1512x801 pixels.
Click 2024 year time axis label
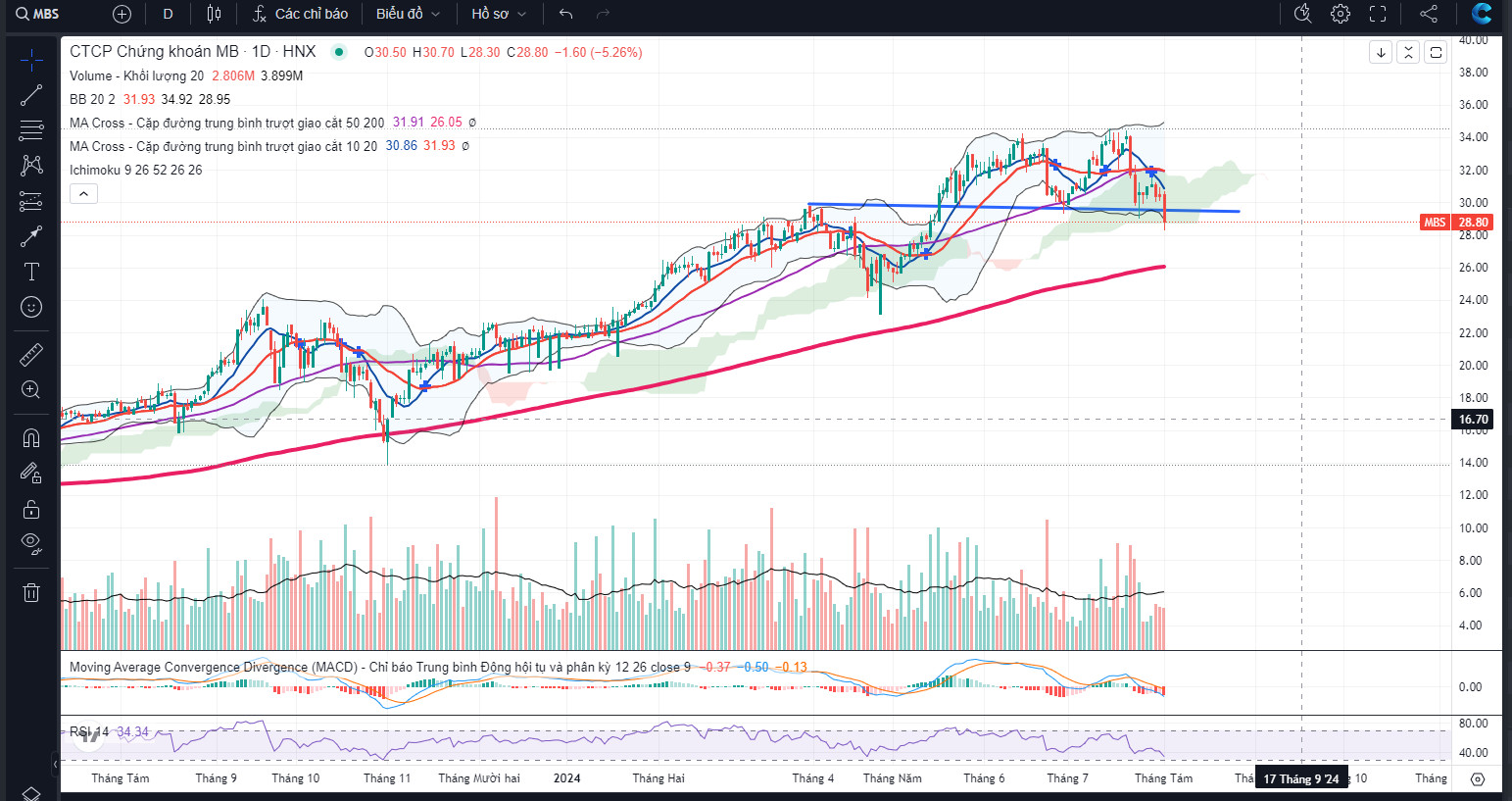(566, 778)
